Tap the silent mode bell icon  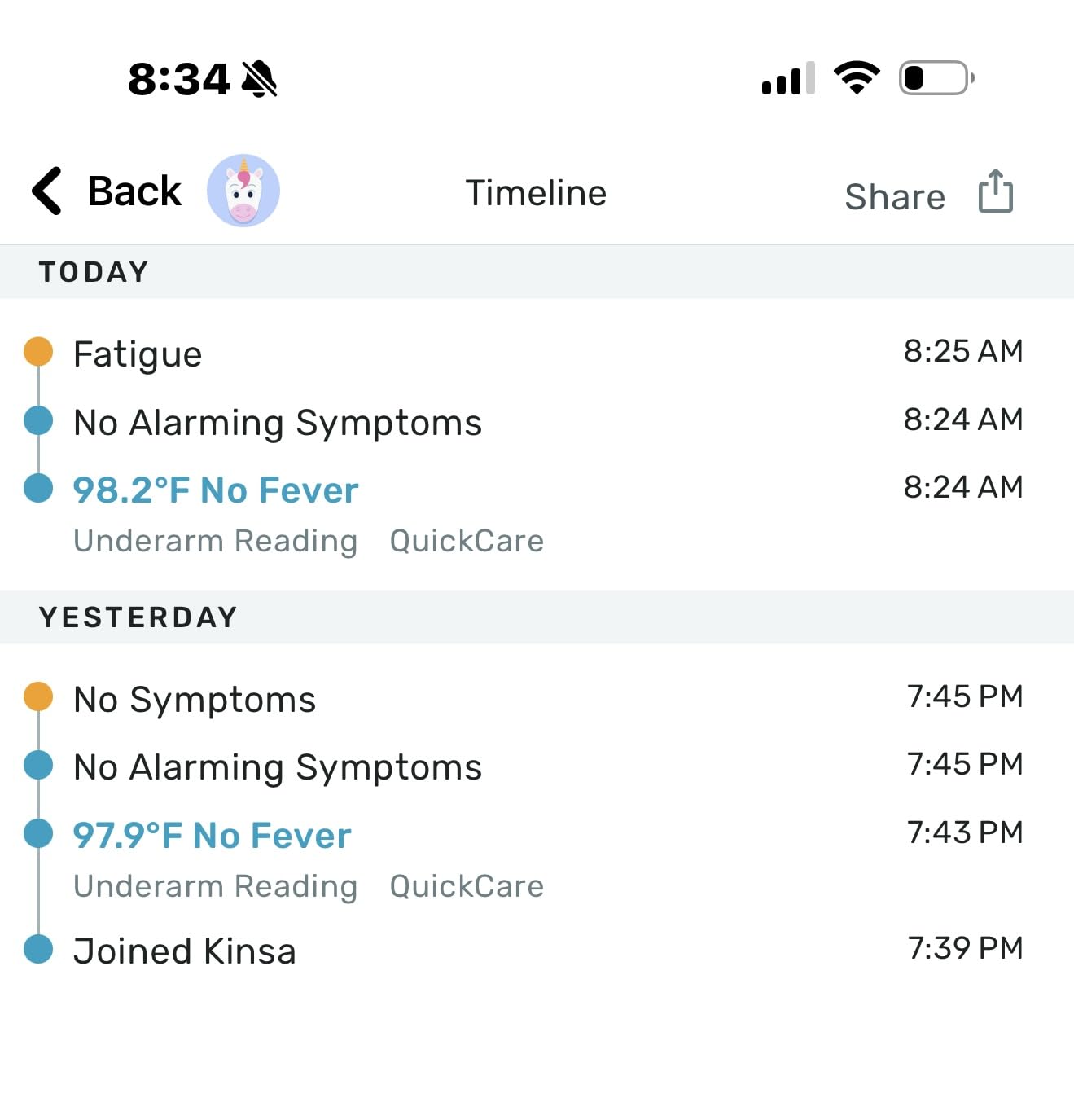[x=260, y=79]
